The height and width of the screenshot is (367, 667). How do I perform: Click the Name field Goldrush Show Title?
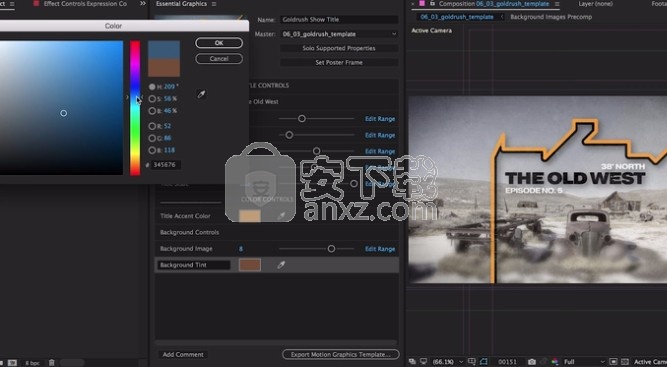(x=339, y=20)
